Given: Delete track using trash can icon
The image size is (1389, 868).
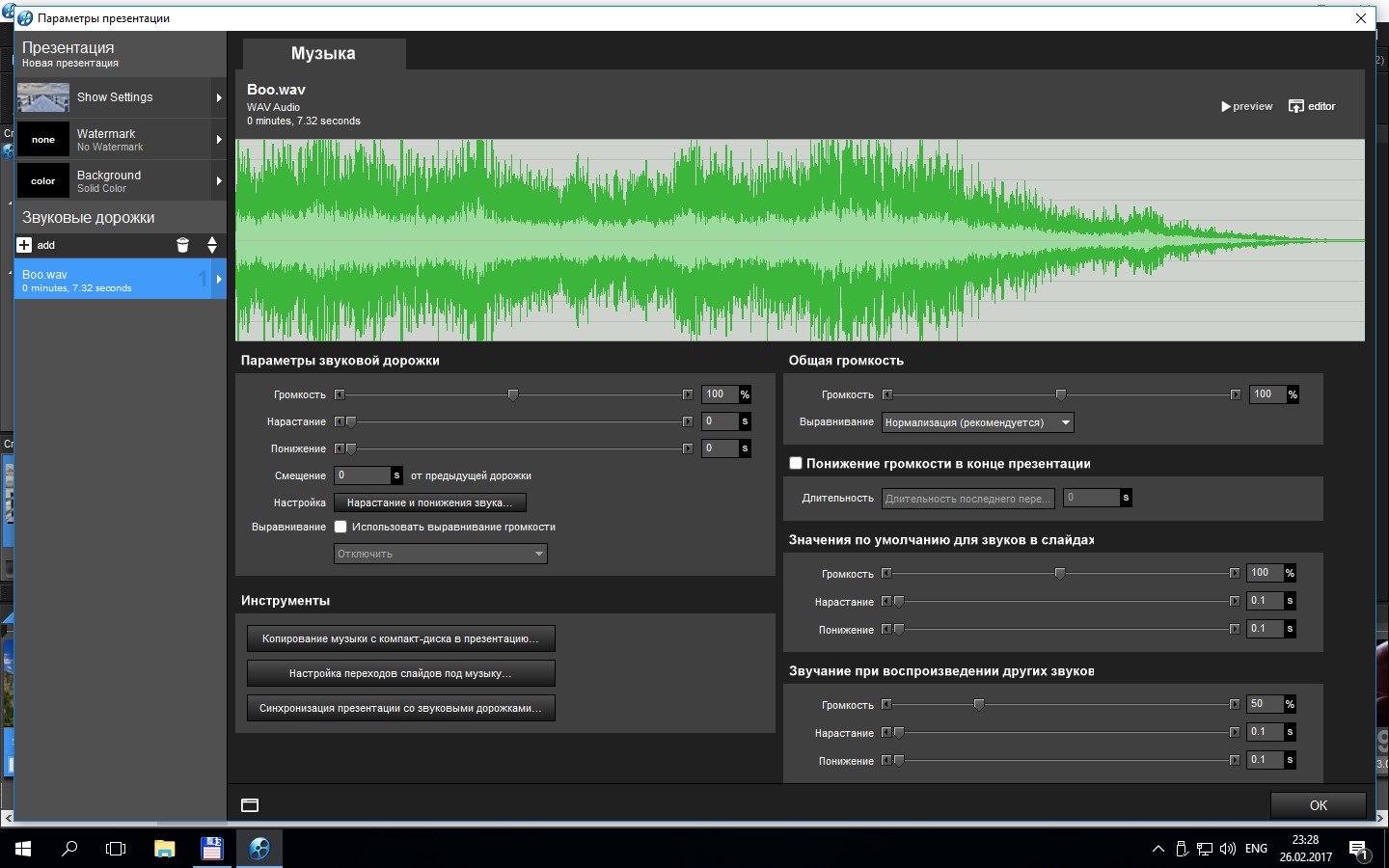Looking at the screenshot, I should coord(182,245).
